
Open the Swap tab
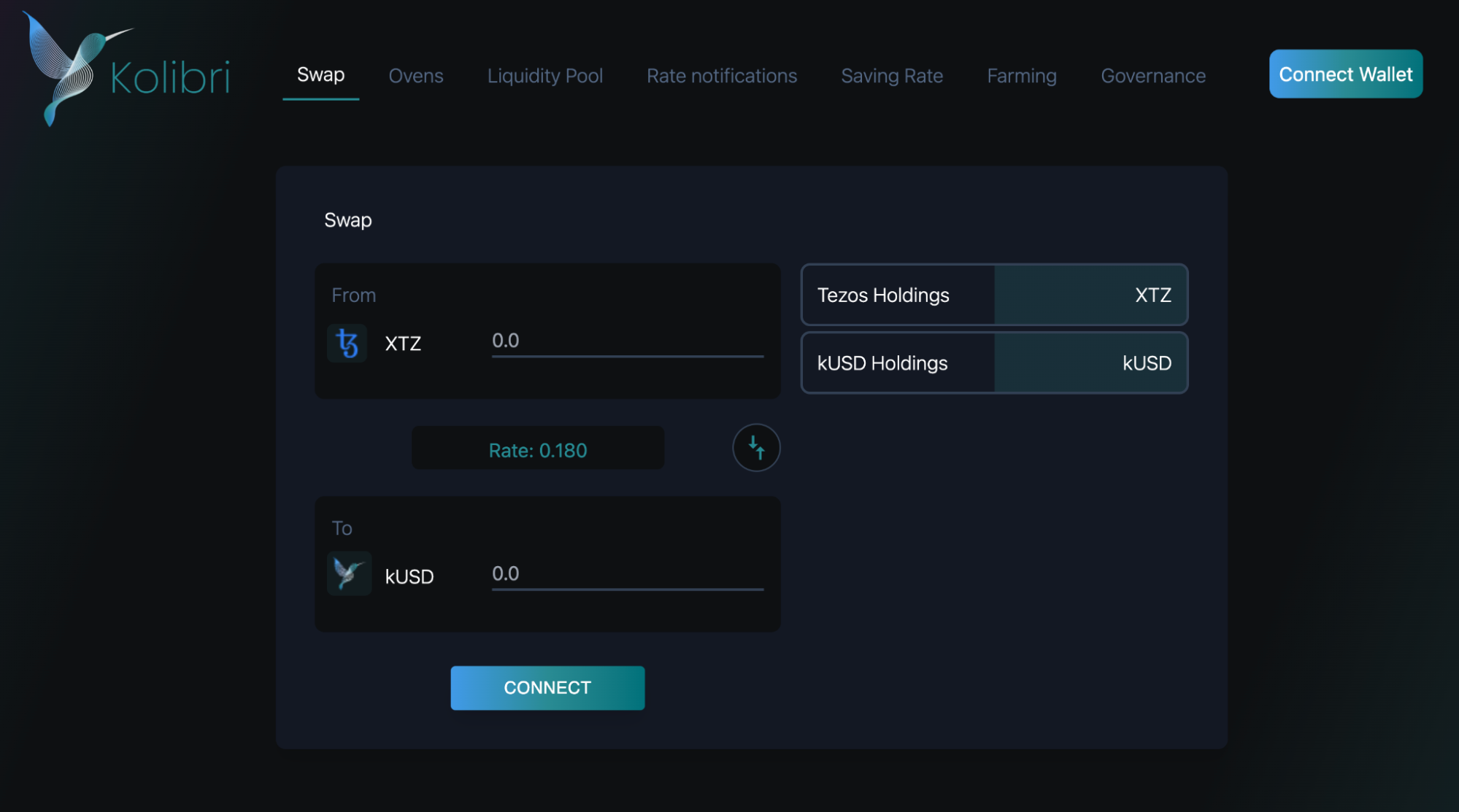coord(320,74)
